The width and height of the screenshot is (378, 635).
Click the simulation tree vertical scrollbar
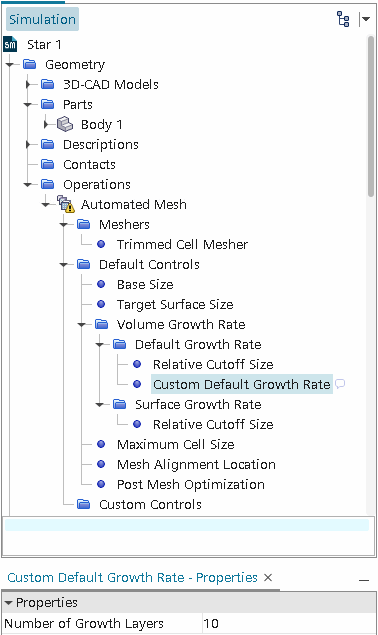(x=371, y=116)
